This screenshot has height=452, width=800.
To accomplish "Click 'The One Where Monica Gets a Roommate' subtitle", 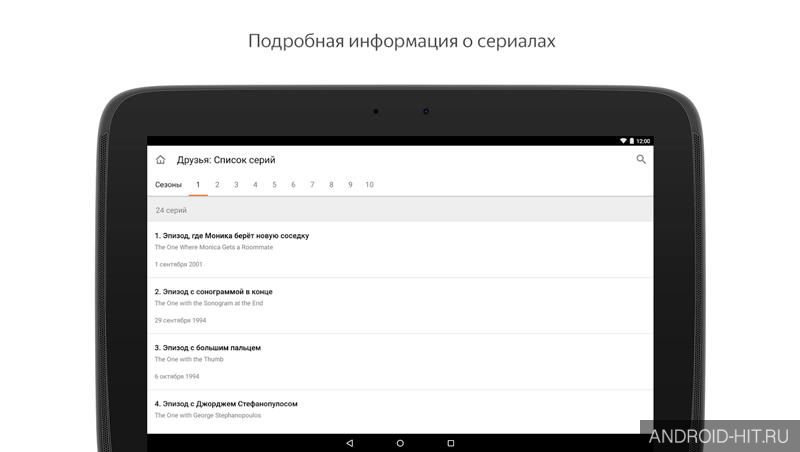I will click(x=214, y=247).
